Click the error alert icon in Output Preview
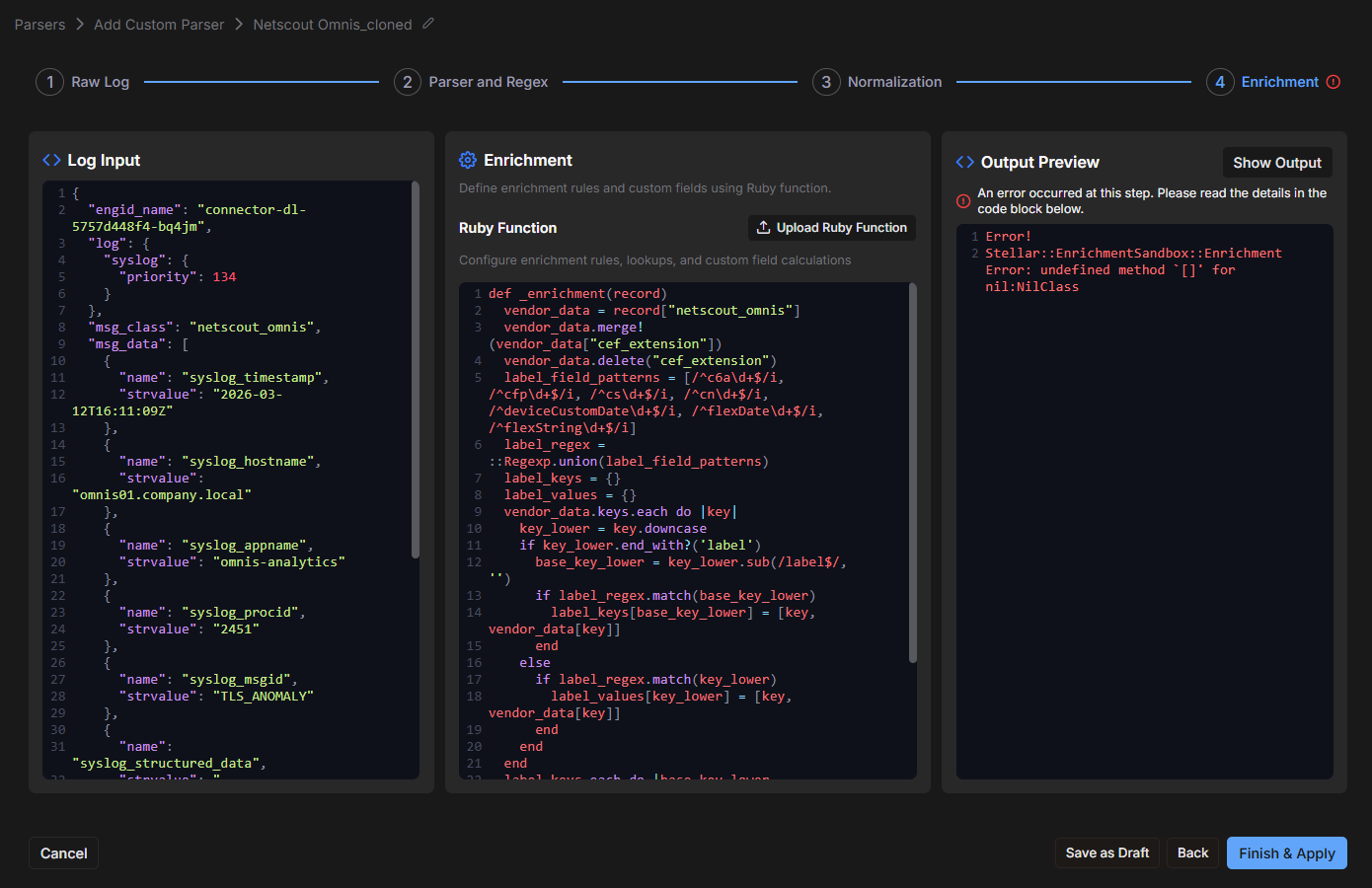Viewport: 1372px width, 888px height. pyautogui.click(x=963, y=201)
